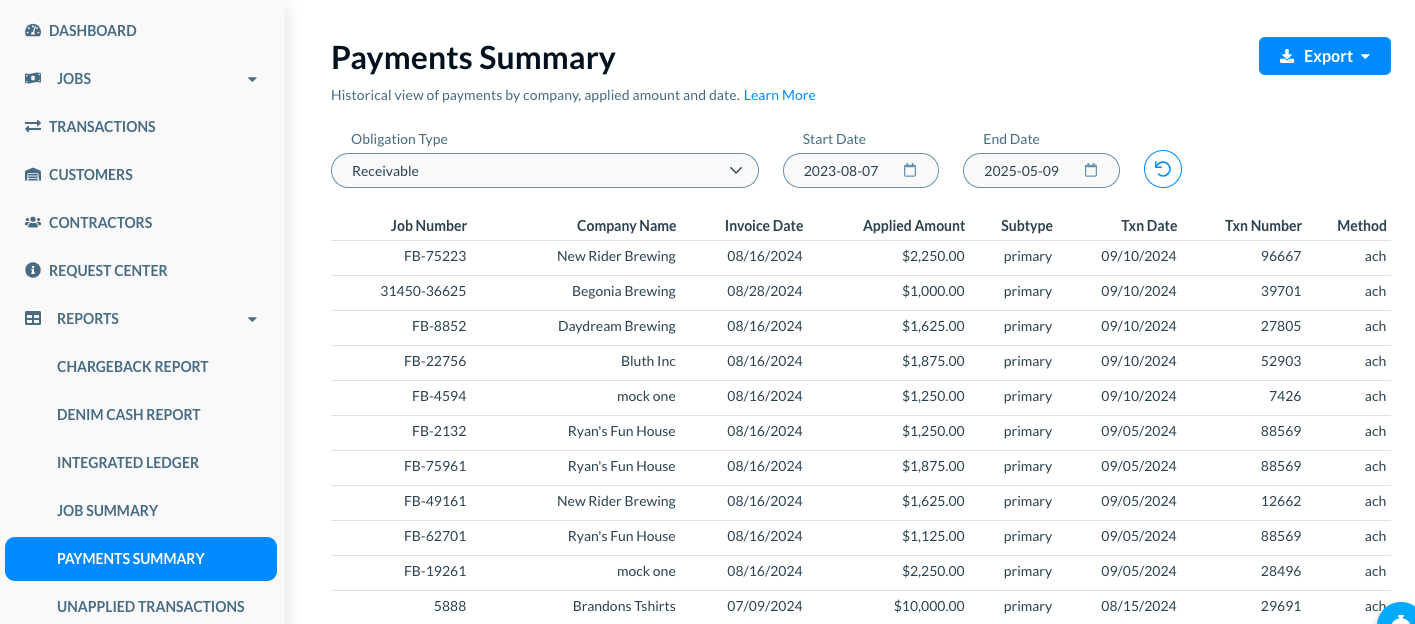
Task: Click the Dashboard gauge icon
Action: (33, 31)
